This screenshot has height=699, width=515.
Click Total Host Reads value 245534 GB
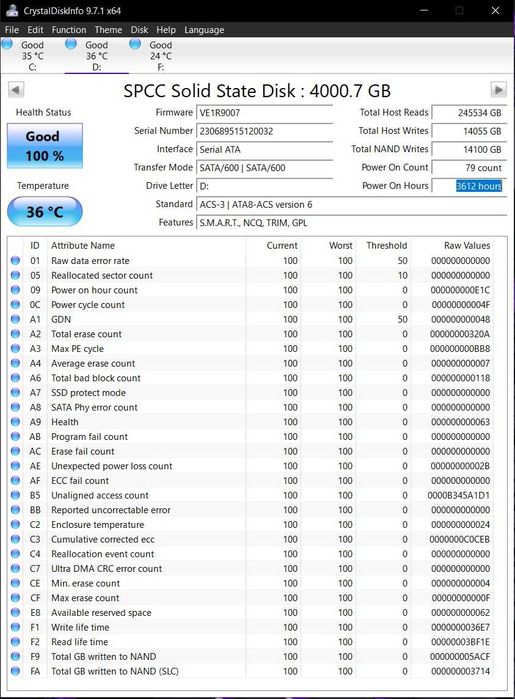pyautogui.click(x=469, y=113)
